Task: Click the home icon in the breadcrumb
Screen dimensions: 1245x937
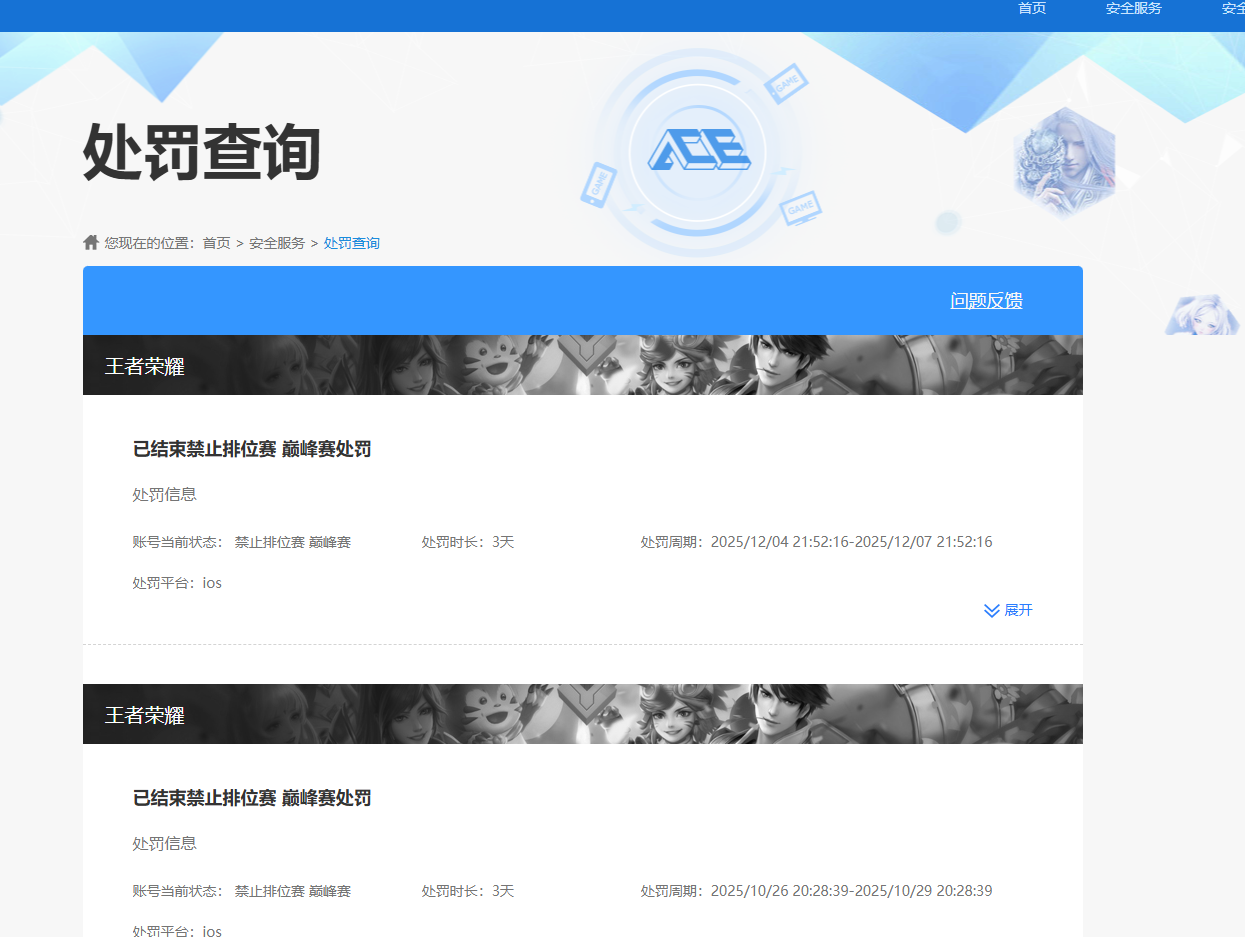Action: click(x=91, y=243)
